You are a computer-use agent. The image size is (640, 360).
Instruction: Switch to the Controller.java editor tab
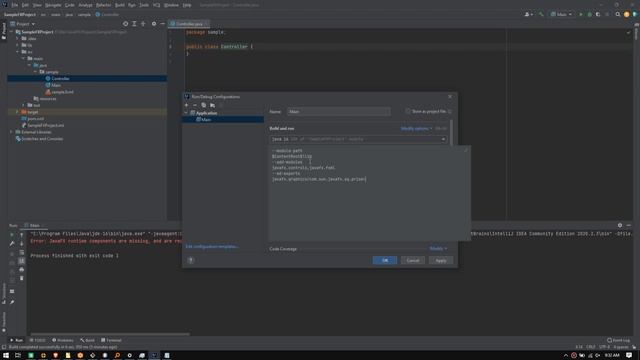(x=189, y=24)
